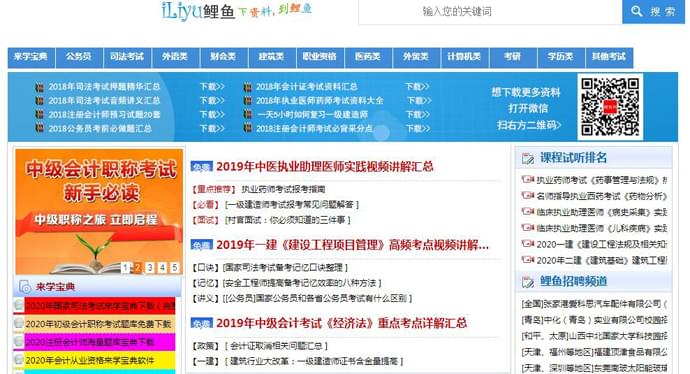This screenshot has width=690, height=374.
Task: Click the 中级会计职称考试 banner image
Action: tap(99, 211)
